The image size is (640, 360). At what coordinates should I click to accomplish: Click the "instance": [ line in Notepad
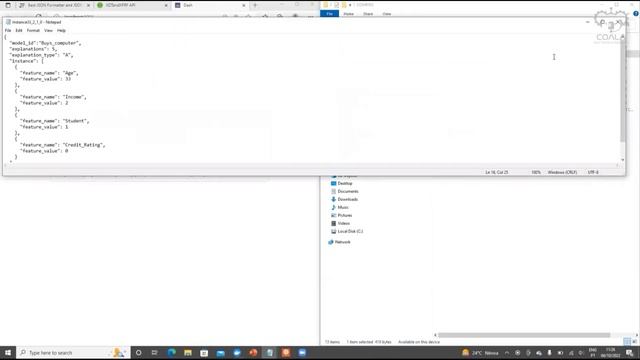[x=26, y=61]
